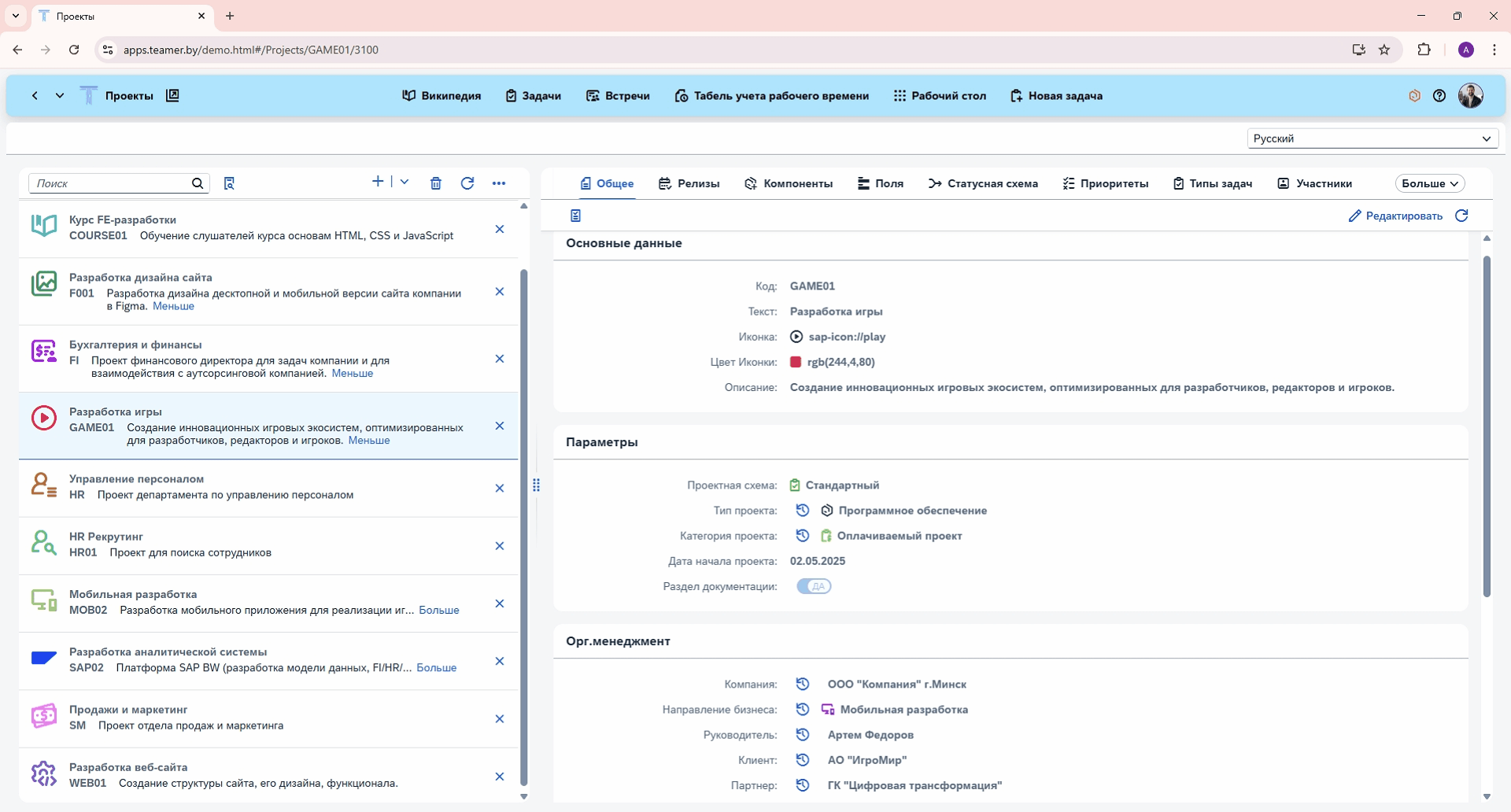
Task: Click the Поиск search field
Action: 110,183
